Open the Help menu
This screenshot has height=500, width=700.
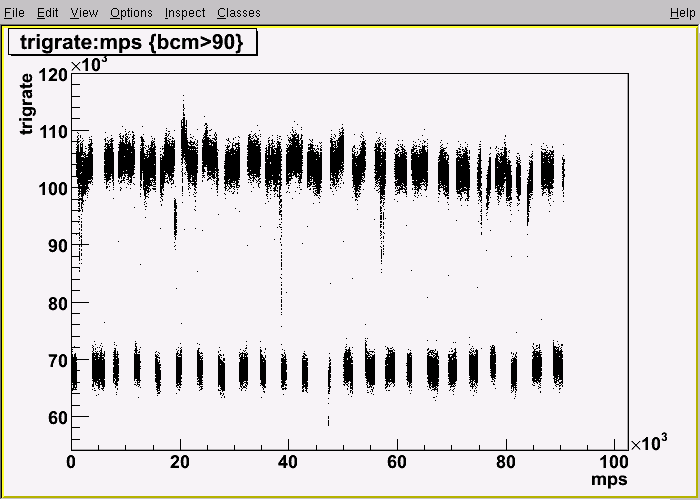click(683, 13)
